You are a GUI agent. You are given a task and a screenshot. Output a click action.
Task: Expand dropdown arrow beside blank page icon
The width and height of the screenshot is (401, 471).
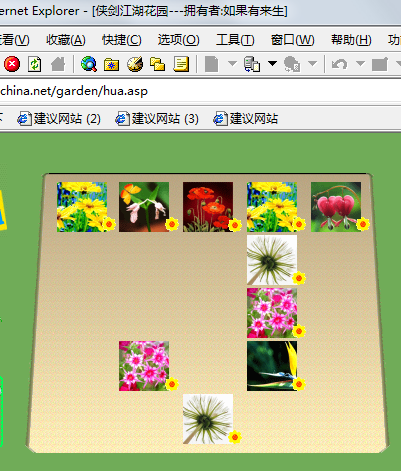[232, 63]
